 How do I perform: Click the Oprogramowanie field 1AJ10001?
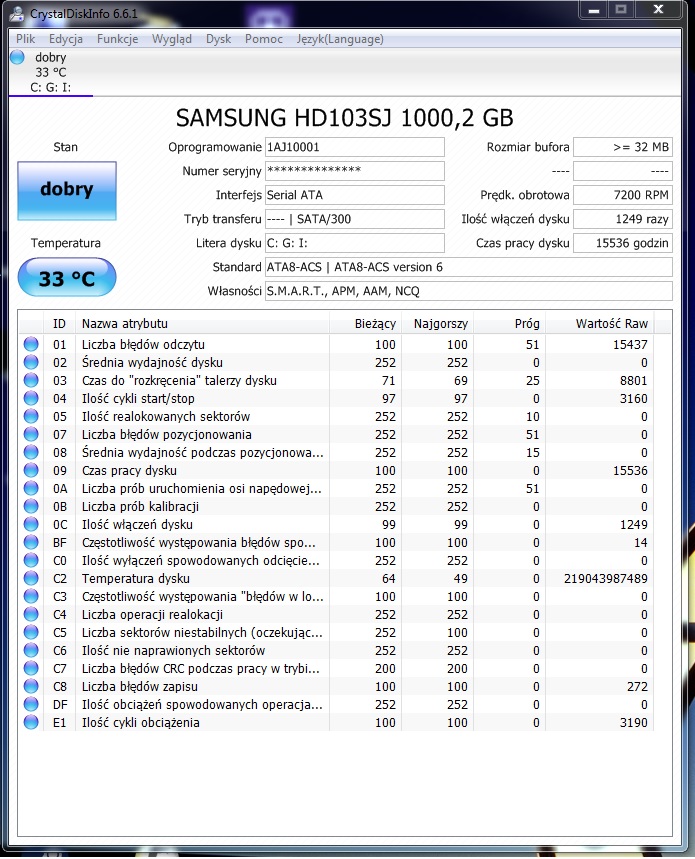(x=354, y=147)
